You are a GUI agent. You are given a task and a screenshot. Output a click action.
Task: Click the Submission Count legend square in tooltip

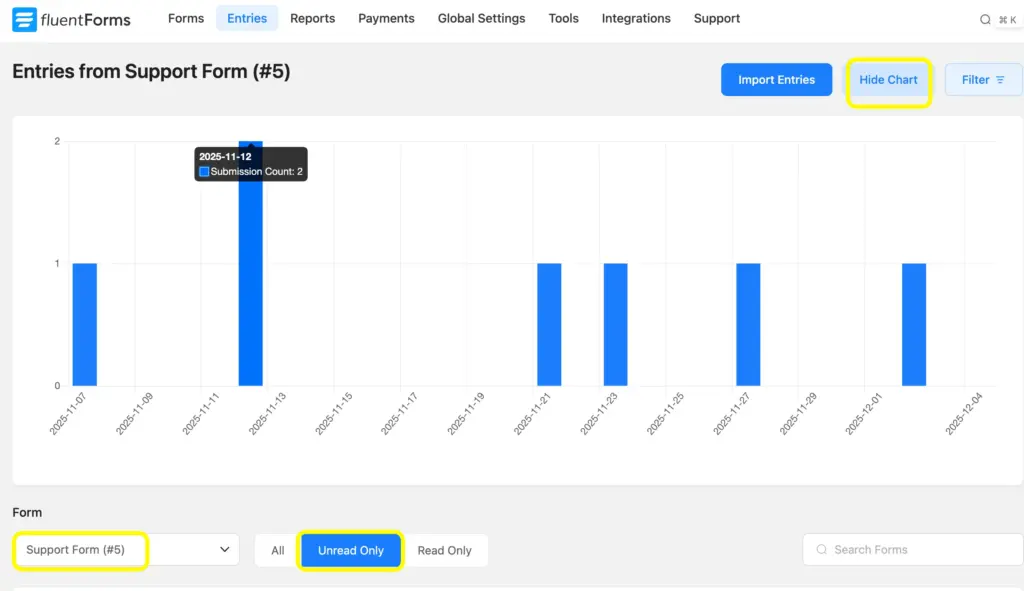pos(204,172)
